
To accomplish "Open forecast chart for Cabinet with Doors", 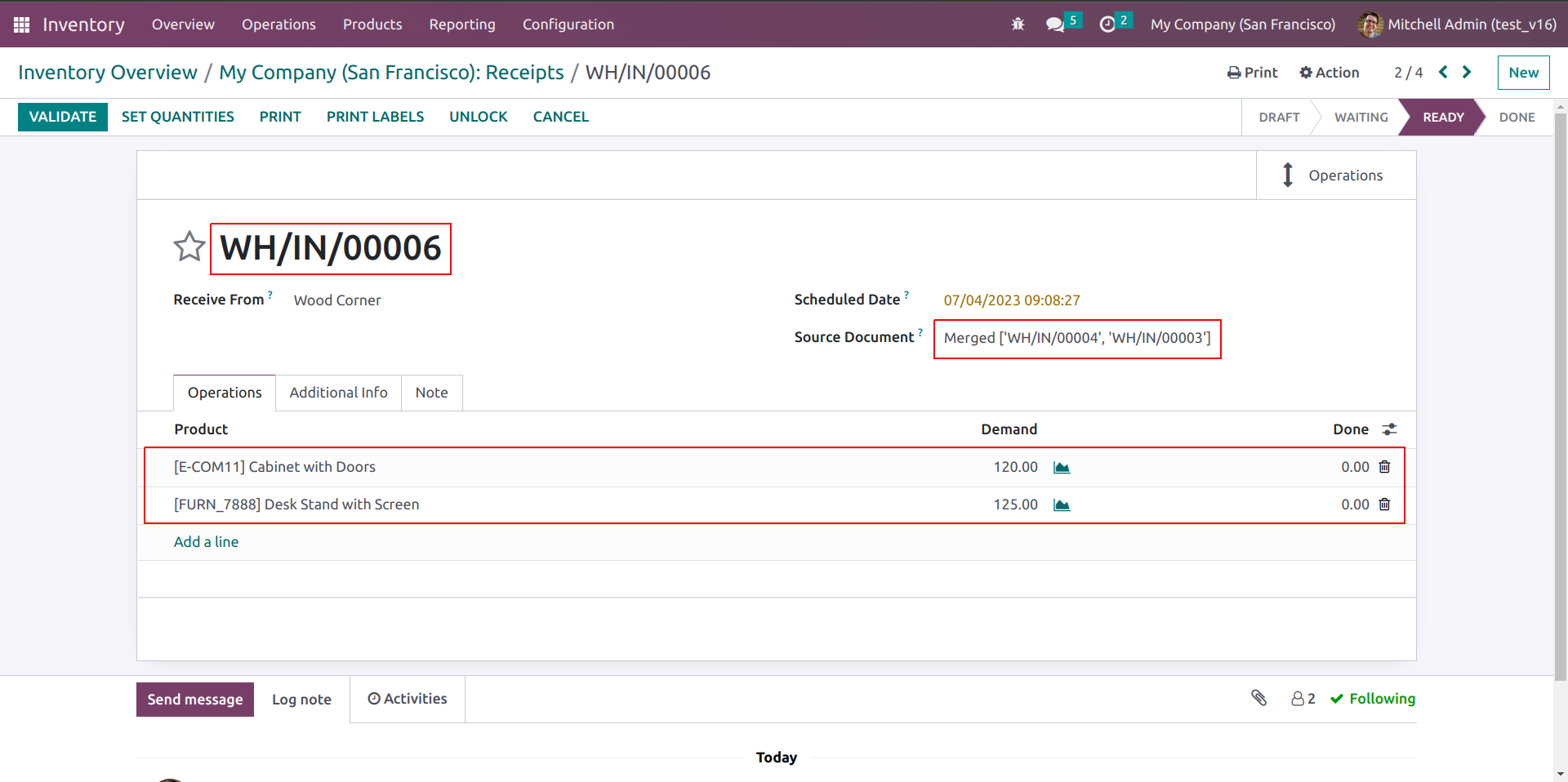I will click(x=1062, y=467).
